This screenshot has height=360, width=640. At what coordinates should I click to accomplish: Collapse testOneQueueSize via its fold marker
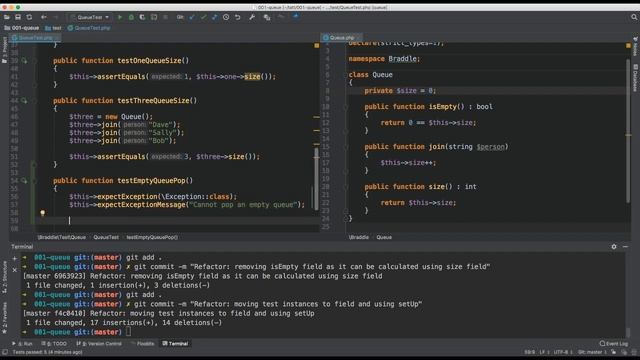coord(35,61)
